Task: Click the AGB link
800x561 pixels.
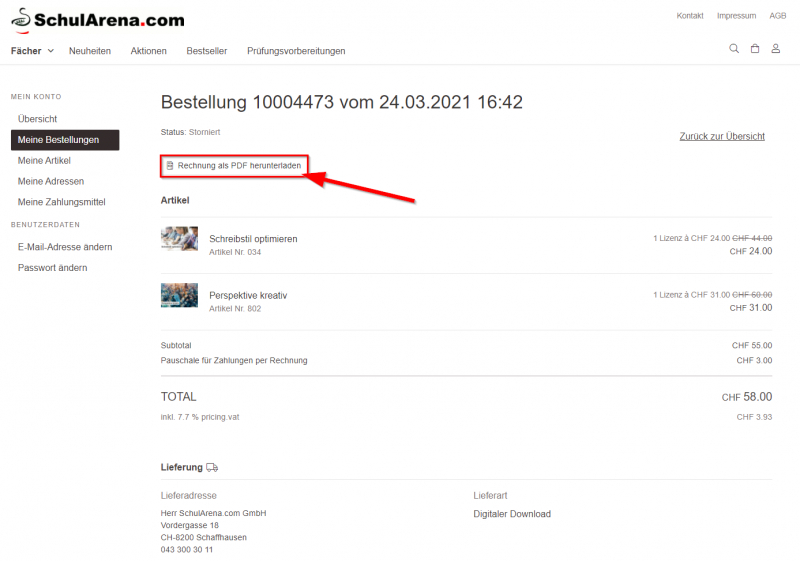Action: [x=778, y=16]
